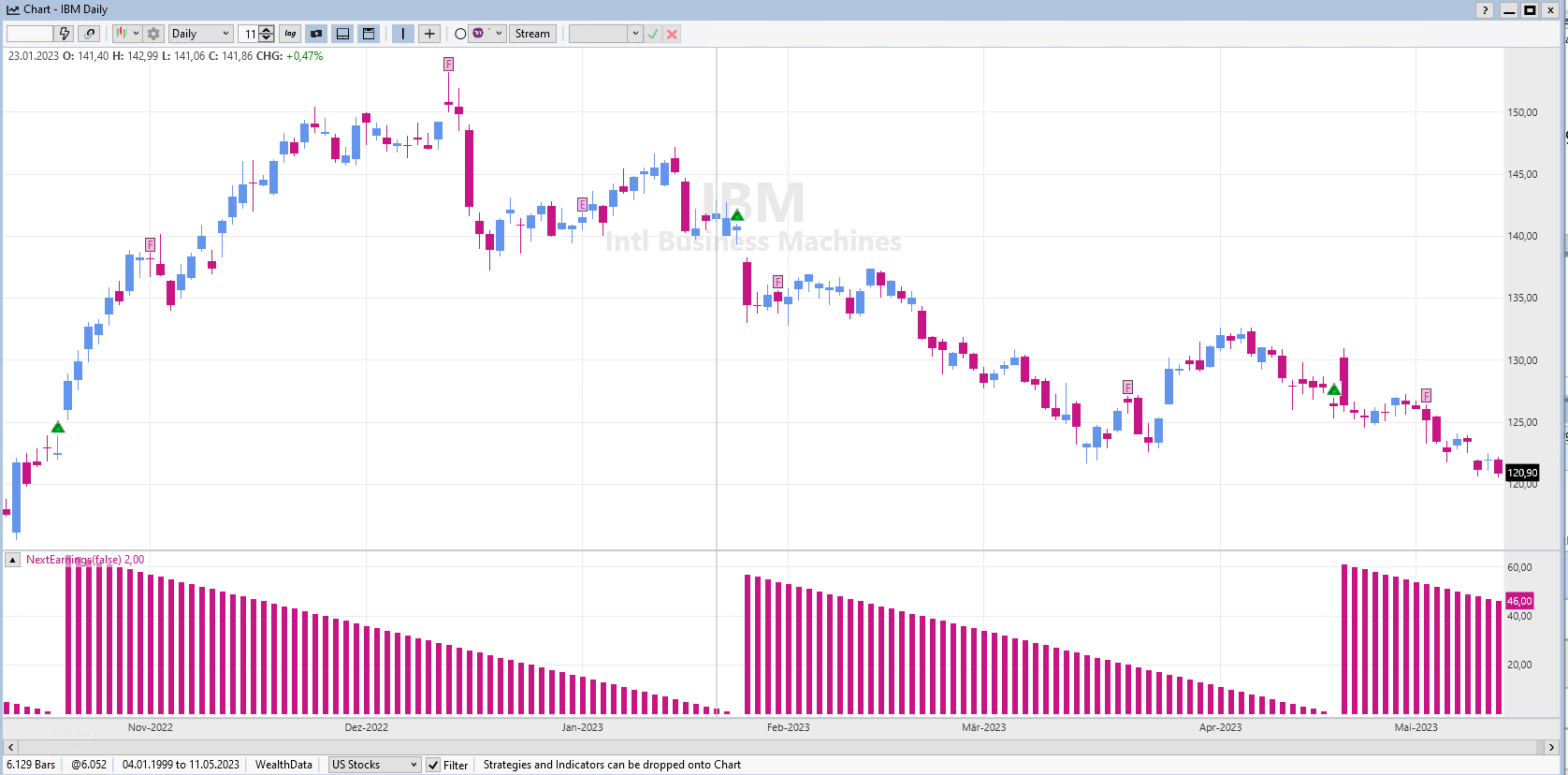Expand the streaming provider dropdown arrow
Screen dimensions: 1568x775
500,34
